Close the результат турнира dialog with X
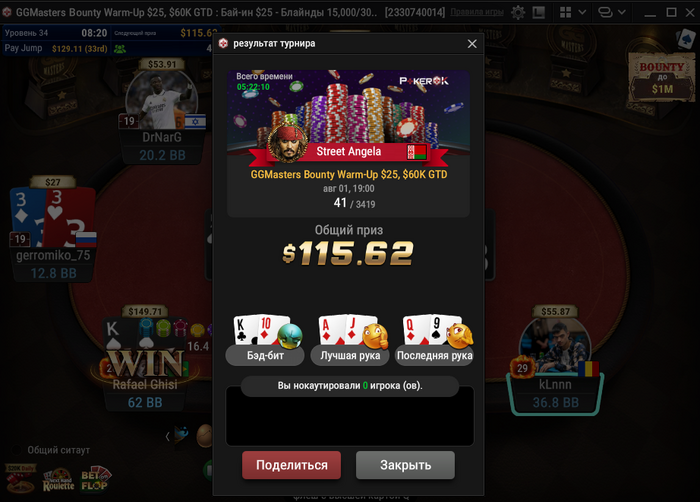Viewport: 700px width, 502px height. click(472, 44)
